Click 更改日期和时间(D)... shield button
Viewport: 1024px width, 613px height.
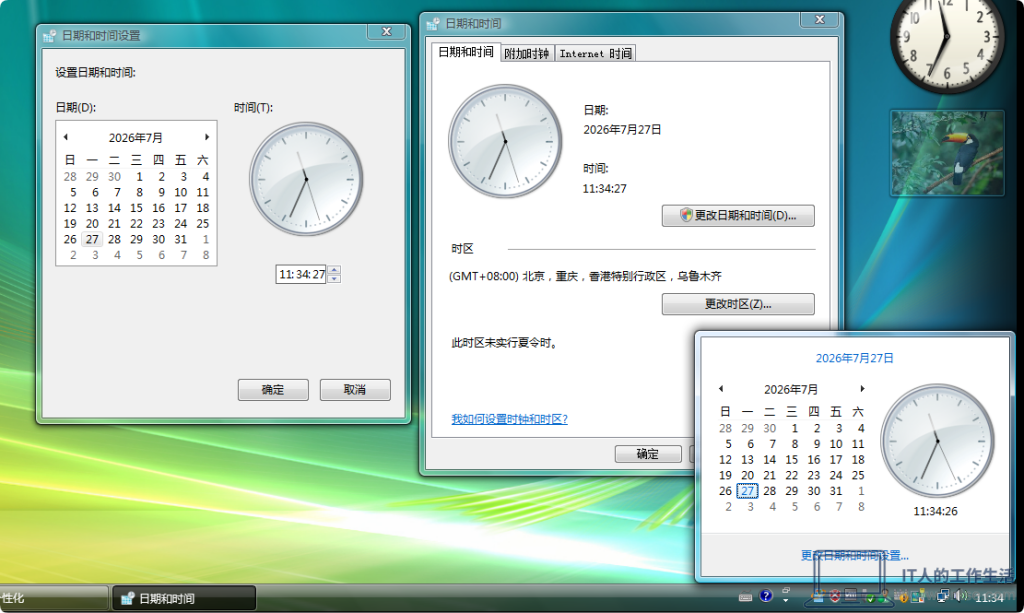(738, 215)
